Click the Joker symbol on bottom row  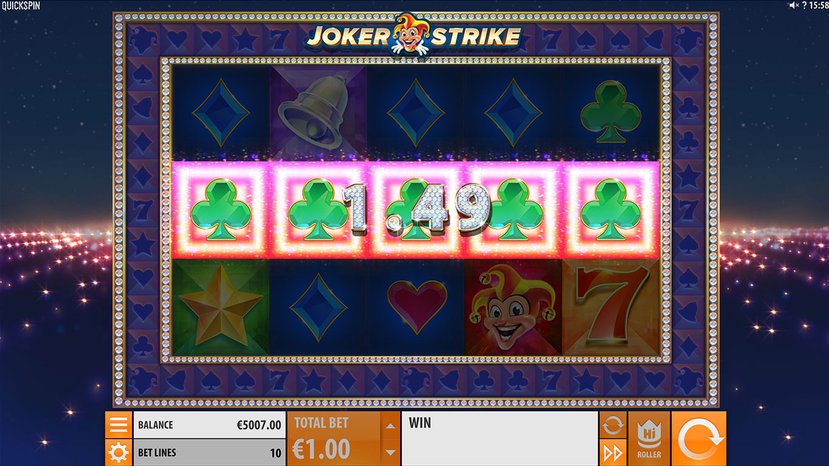pos(512,307)
